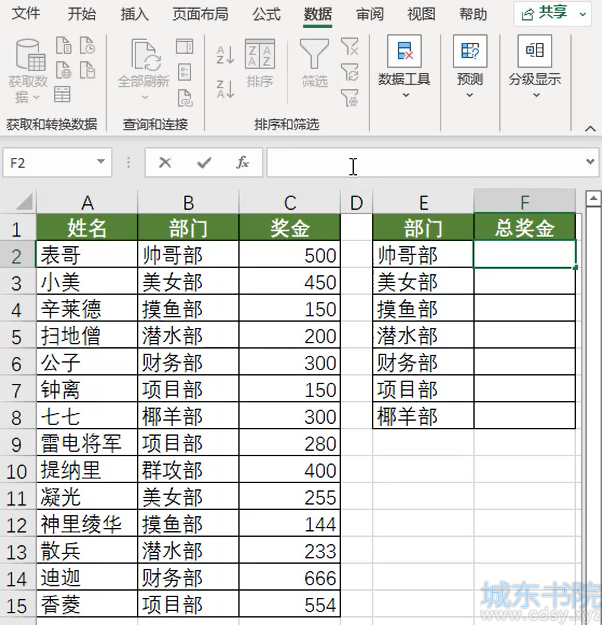Open the Data Tools (数据工具) icon
Viewport: 602px width, 625px height.
click(404, 51)
